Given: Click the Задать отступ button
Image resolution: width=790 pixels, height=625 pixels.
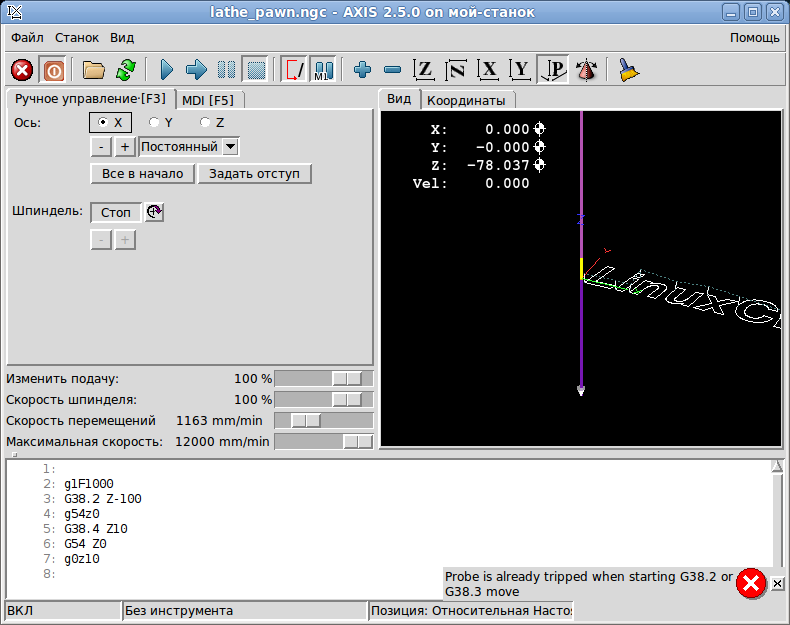Looking at the screenshot, I should (x=254, y=174).
